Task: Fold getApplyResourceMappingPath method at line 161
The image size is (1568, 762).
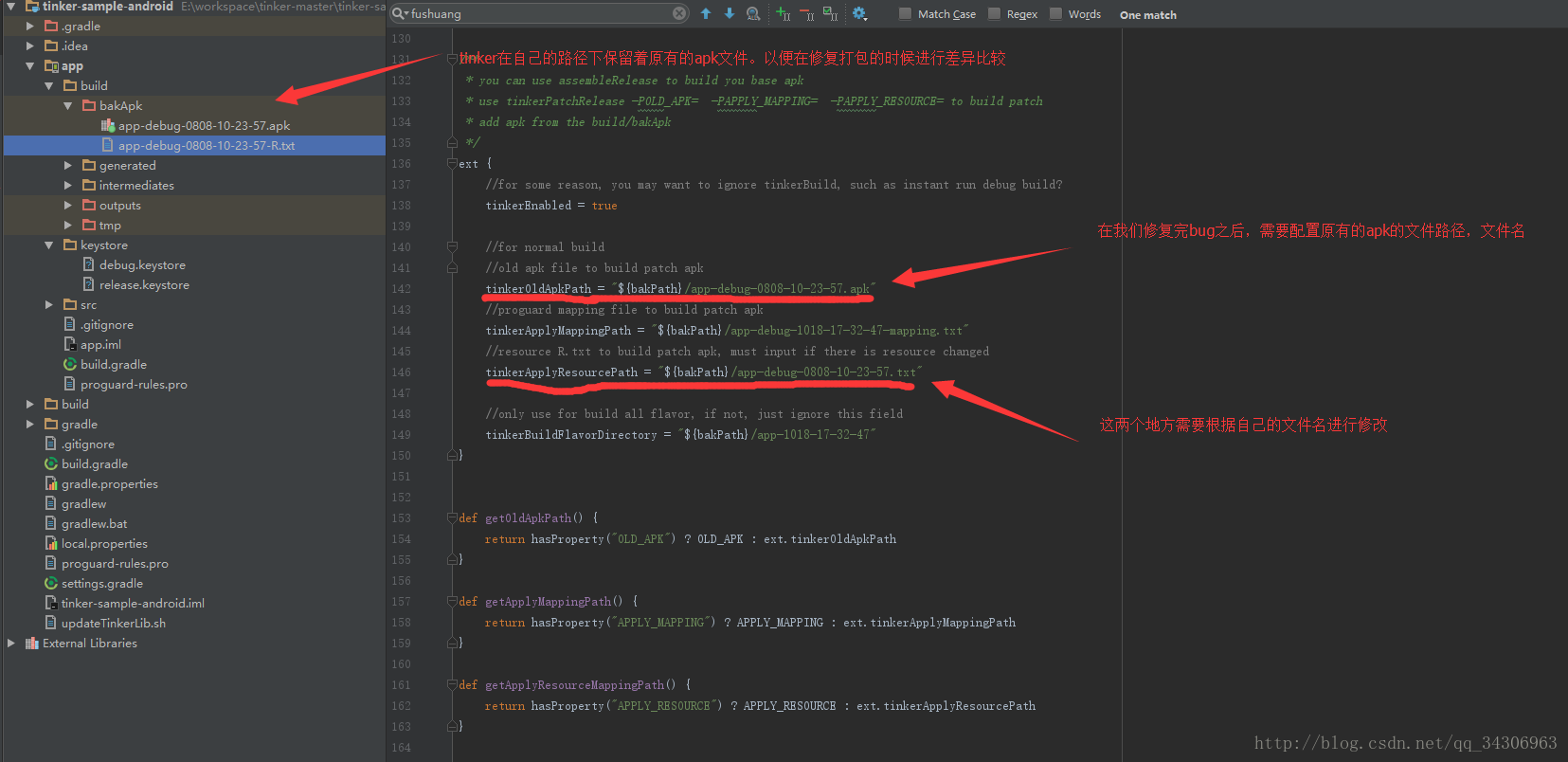Action: [x=453, y=685]
